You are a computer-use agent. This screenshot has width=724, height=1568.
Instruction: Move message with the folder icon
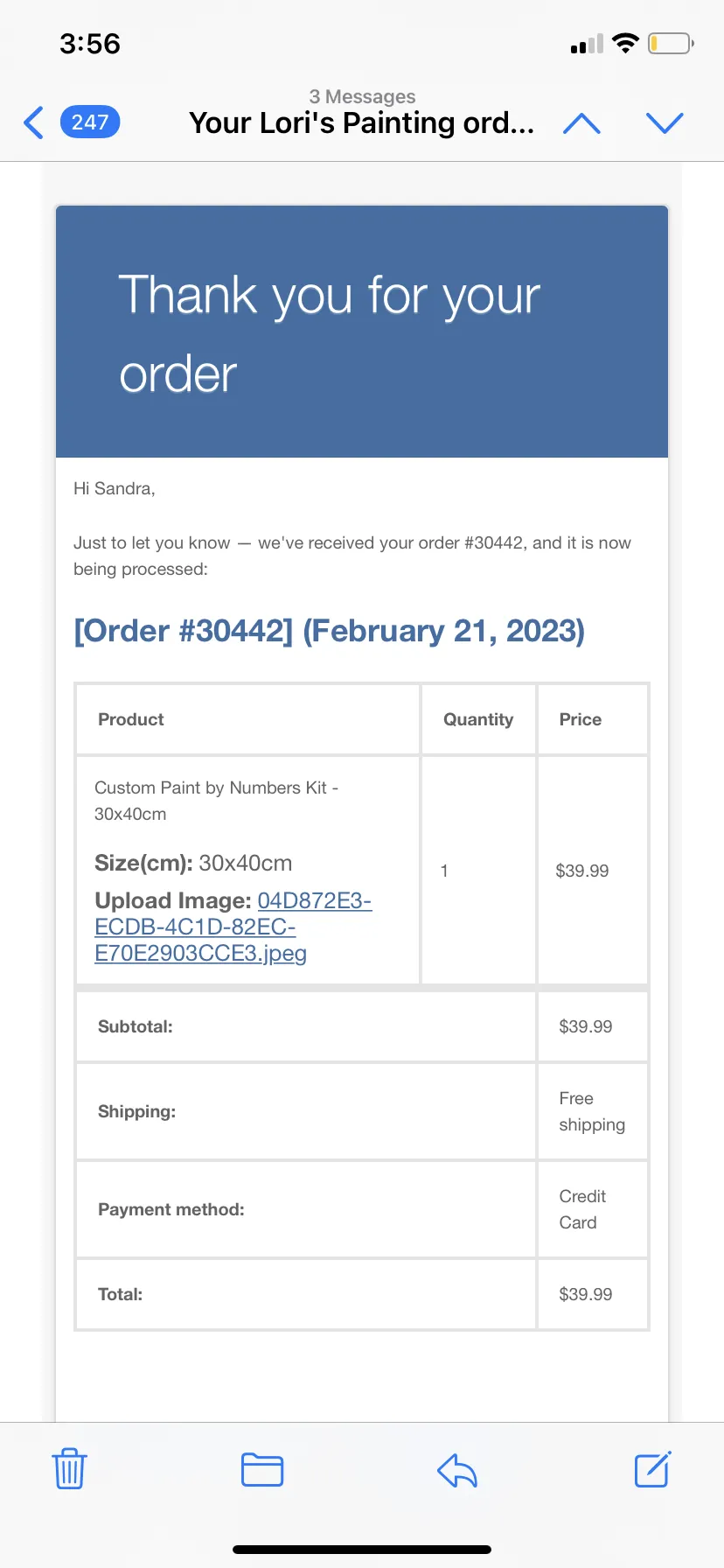(262, 1469)
